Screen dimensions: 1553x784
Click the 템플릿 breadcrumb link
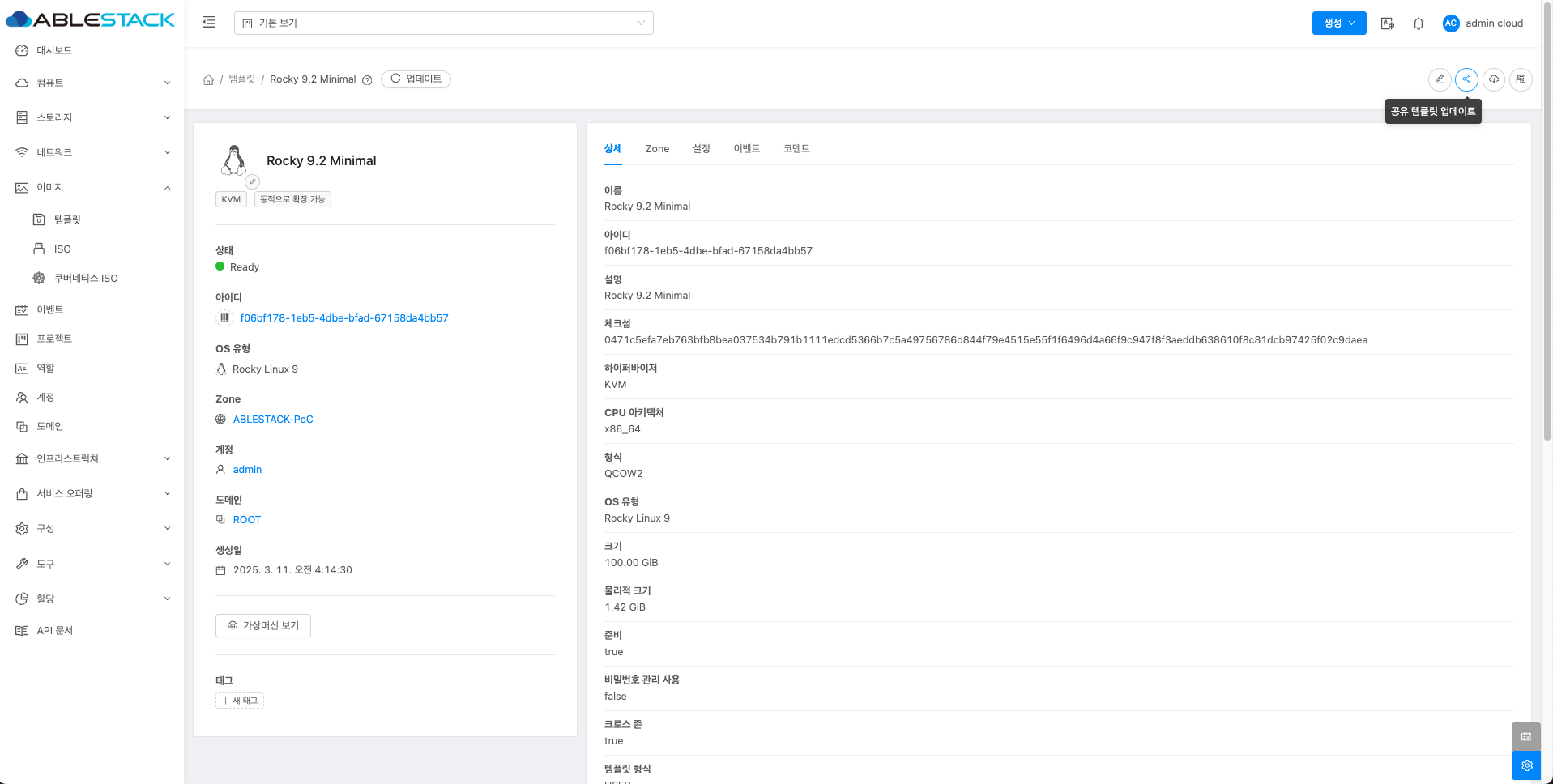pyautogui.click(x=241, y=79)
